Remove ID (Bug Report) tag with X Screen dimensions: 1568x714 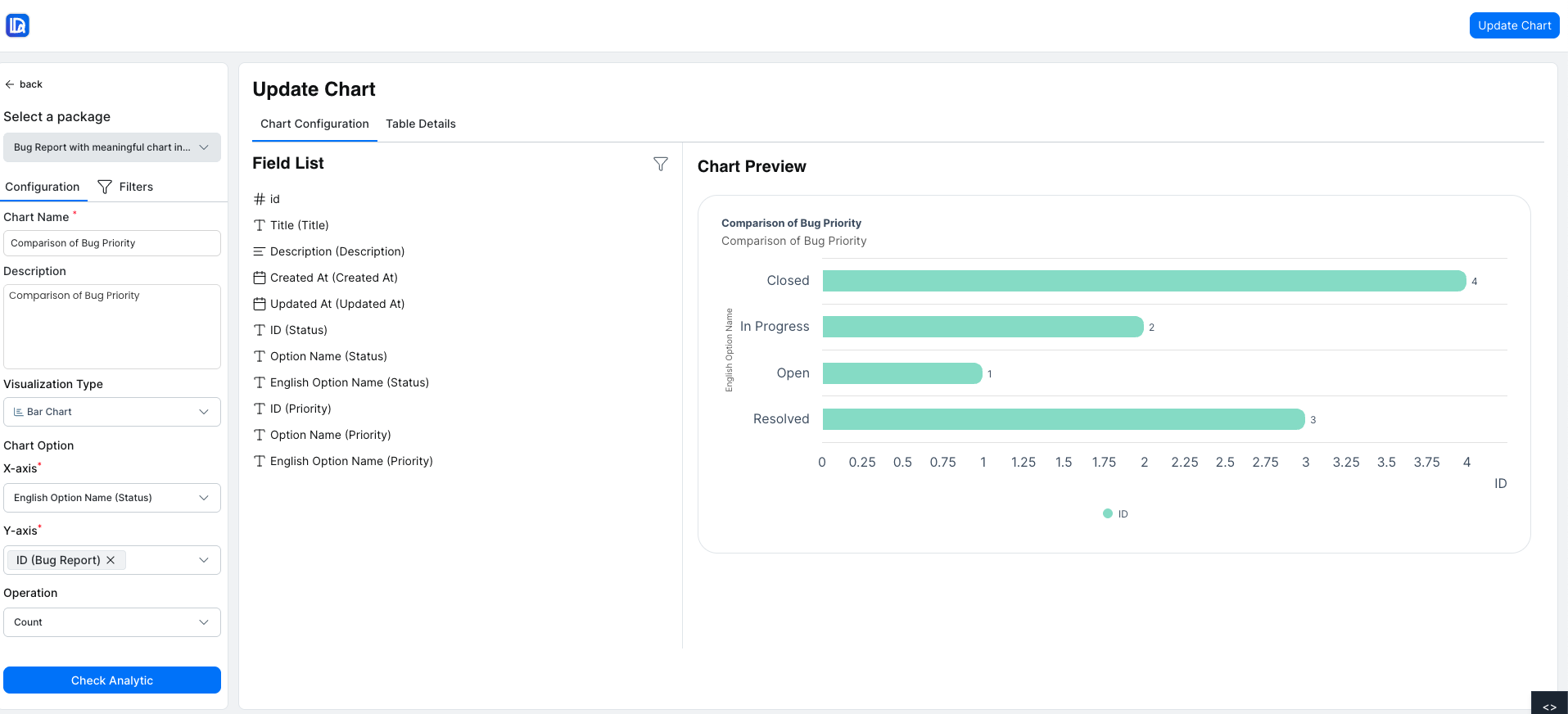111,560
